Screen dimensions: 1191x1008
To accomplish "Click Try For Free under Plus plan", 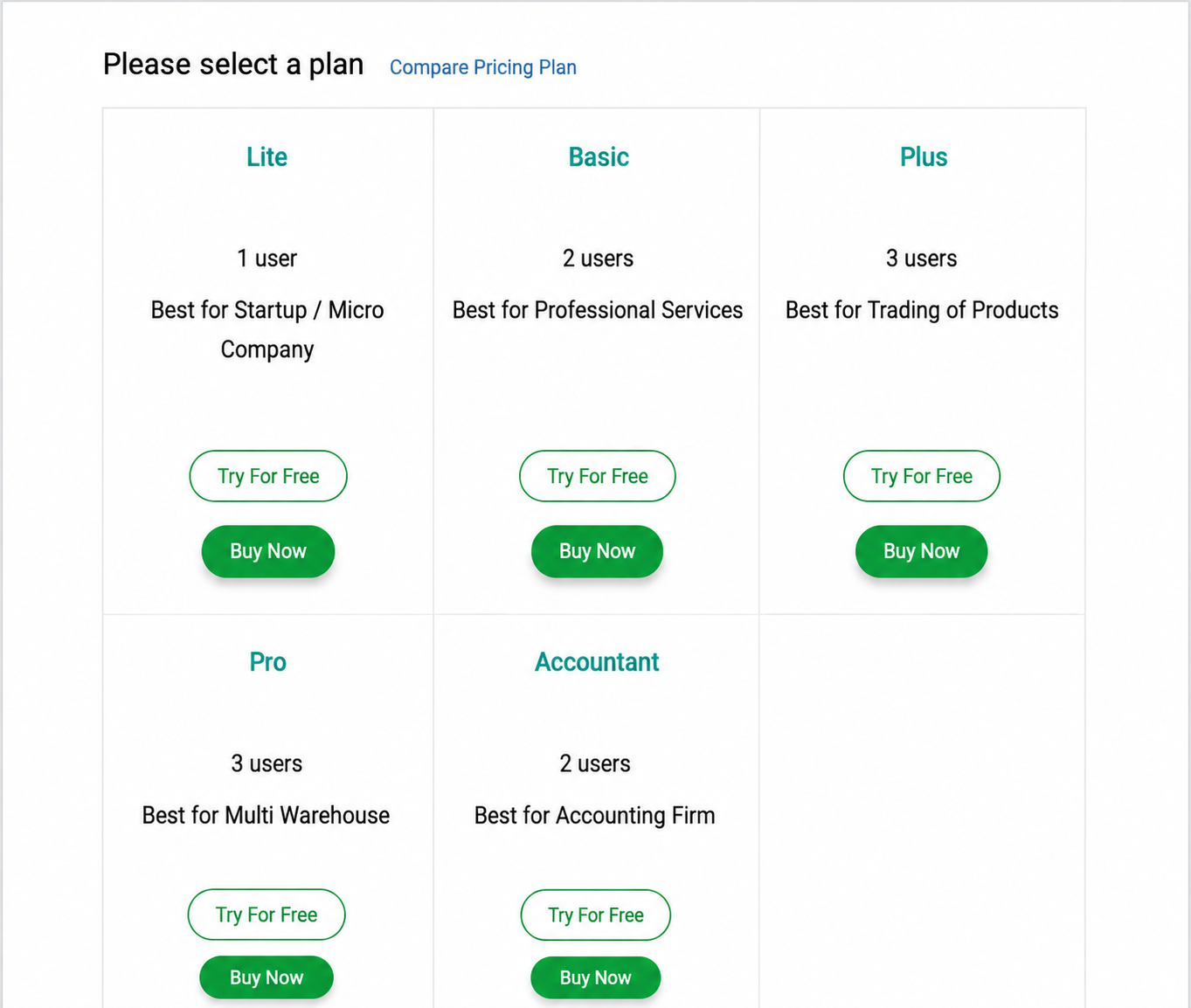I will 922,476.
